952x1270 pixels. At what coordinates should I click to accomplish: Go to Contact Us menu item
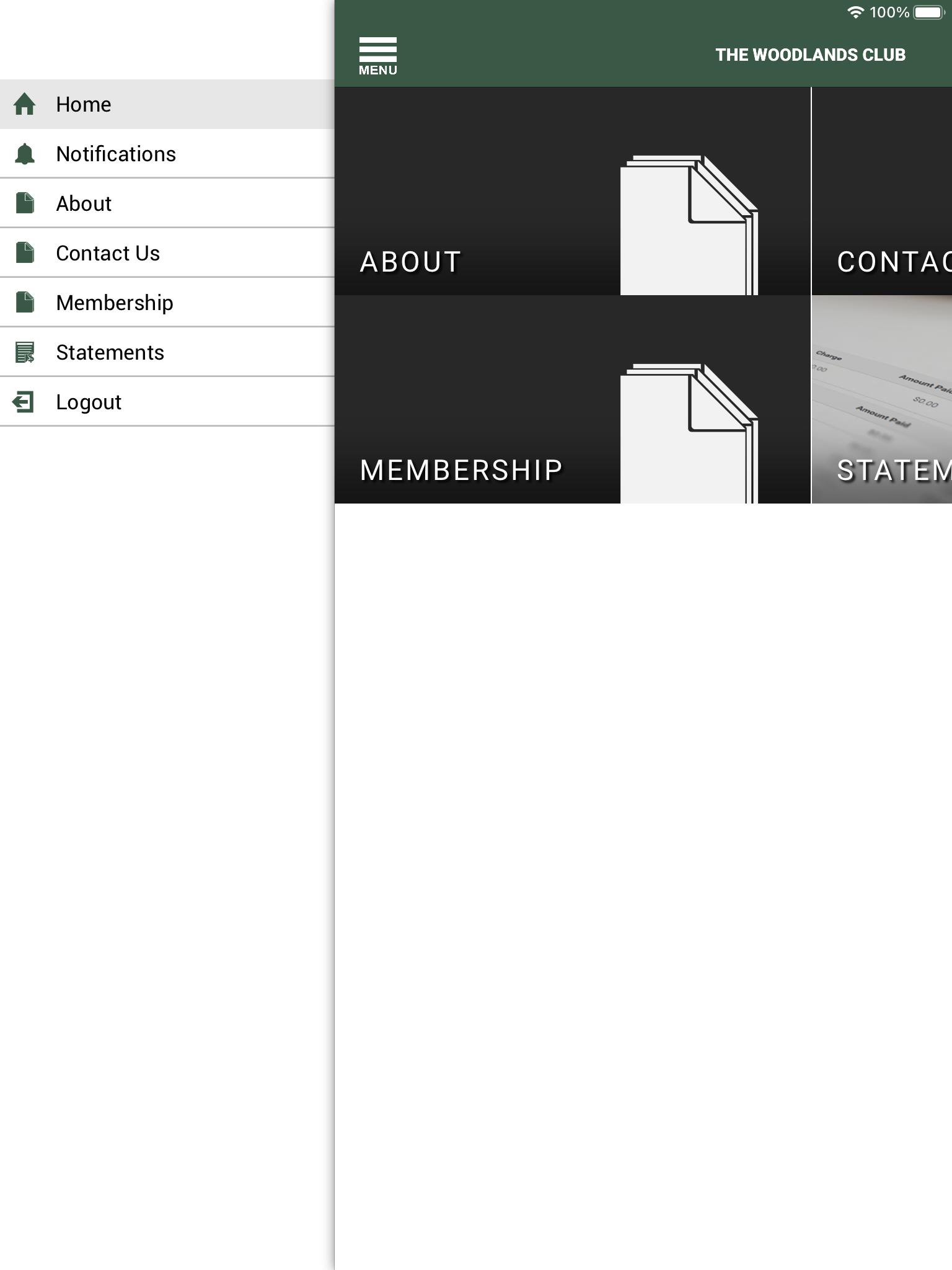tap(167, 253)
